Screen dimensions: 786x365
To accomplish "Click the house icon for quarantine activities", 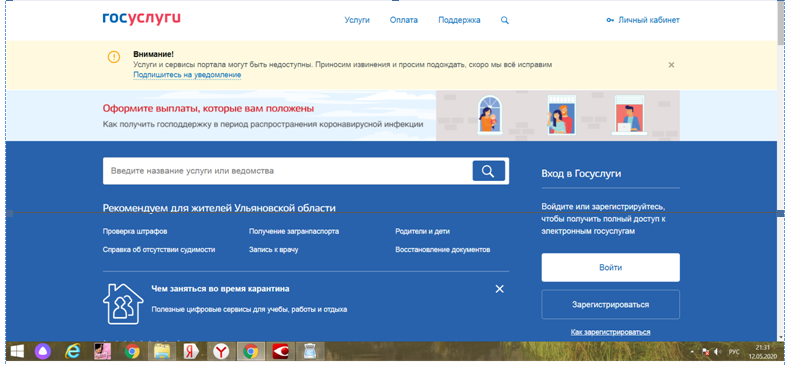I will point(123,303).
